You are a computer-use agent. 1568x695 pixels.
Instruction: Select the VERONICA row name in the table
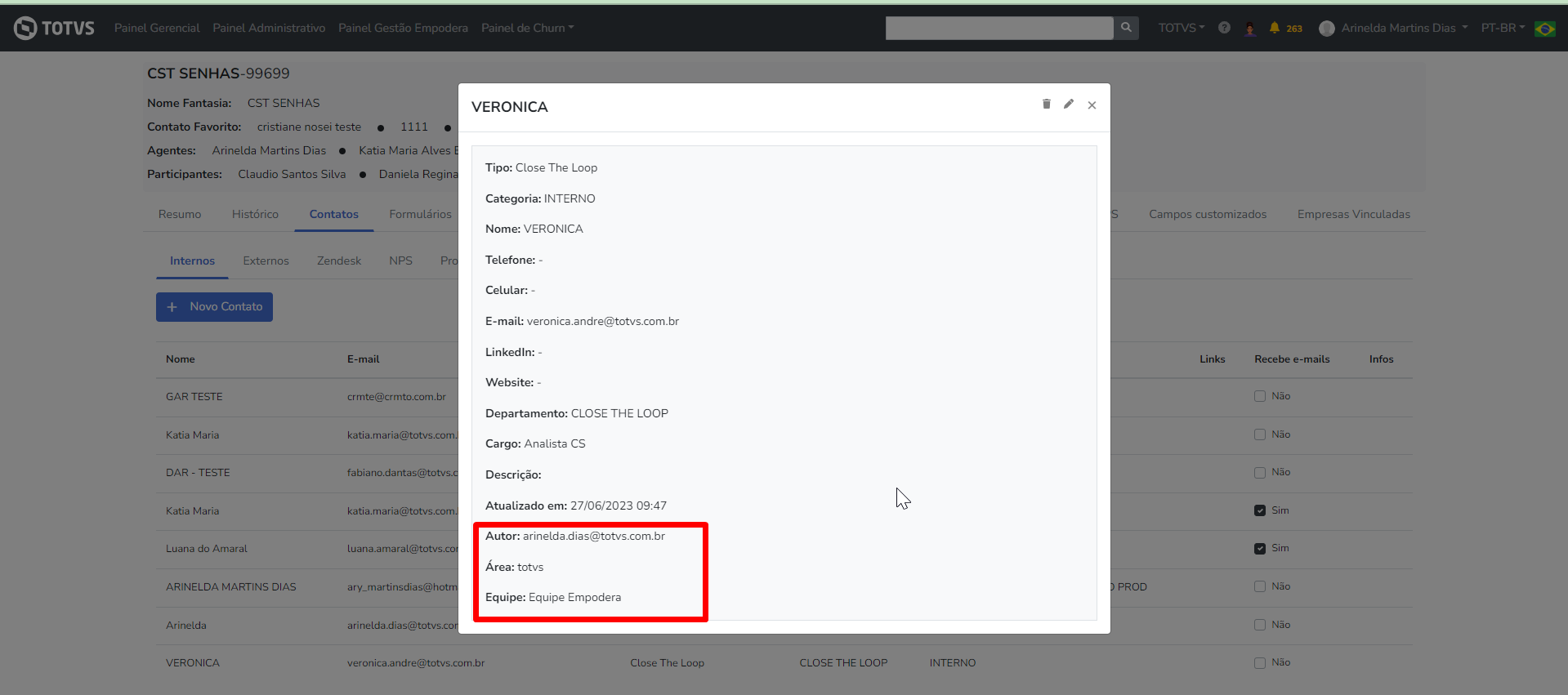tap(193, 663)
